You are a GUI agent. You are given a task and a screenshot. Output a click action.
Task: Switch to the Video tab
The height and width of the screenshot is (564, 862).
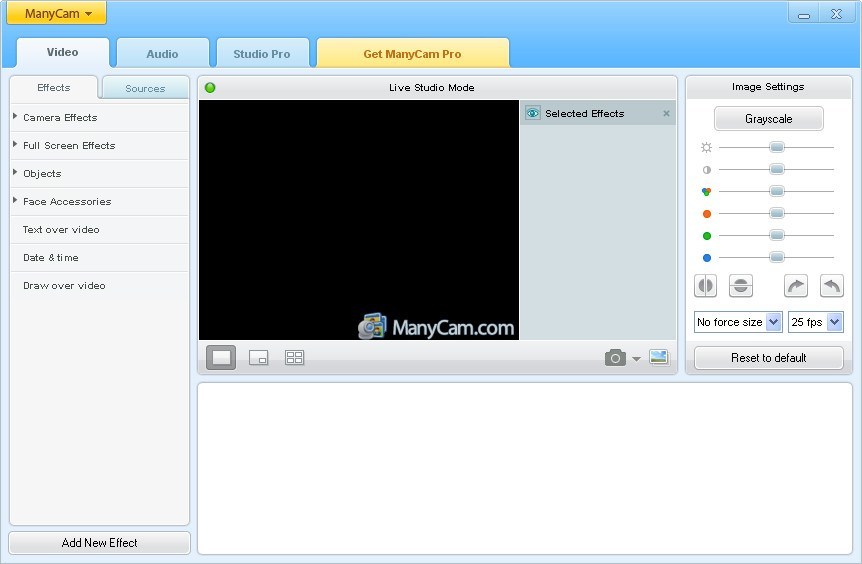click(x=63, y=53)
